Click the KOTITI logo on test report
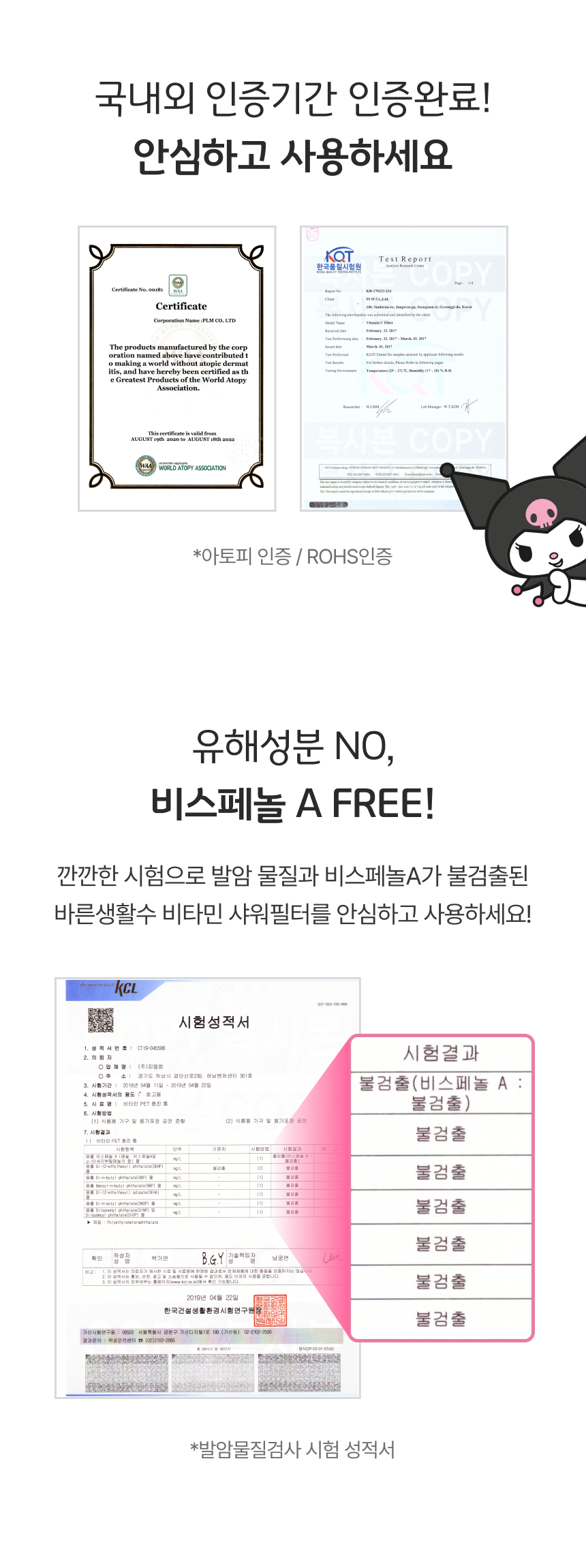Image resolution: width=586 pixels, height=1568 pixels. (339, 261)
